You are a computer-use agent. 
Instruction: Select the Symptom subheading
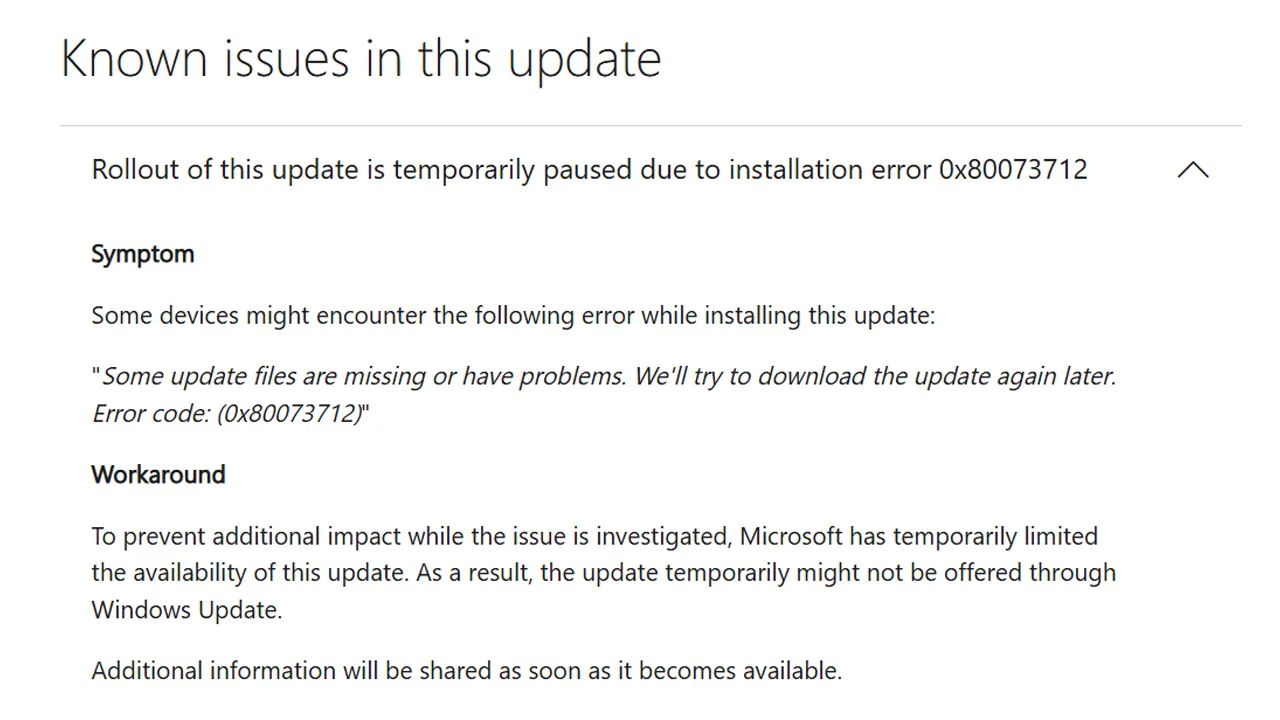pos(142,254)
